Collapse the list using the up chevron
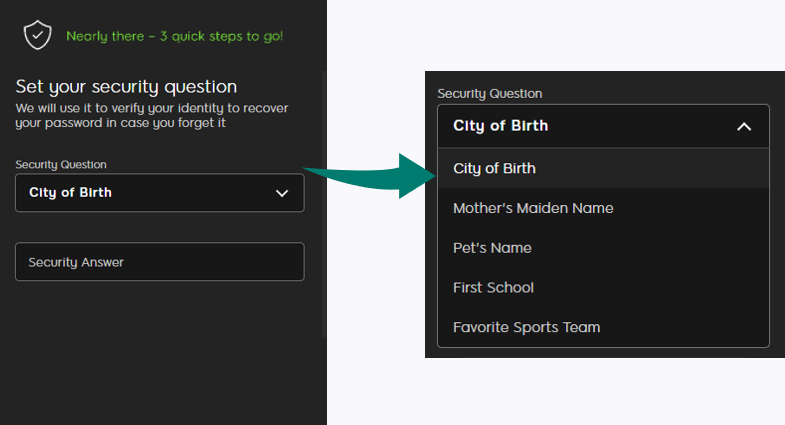The width and height of the screenshot is (785, 425). coord(743,126)
